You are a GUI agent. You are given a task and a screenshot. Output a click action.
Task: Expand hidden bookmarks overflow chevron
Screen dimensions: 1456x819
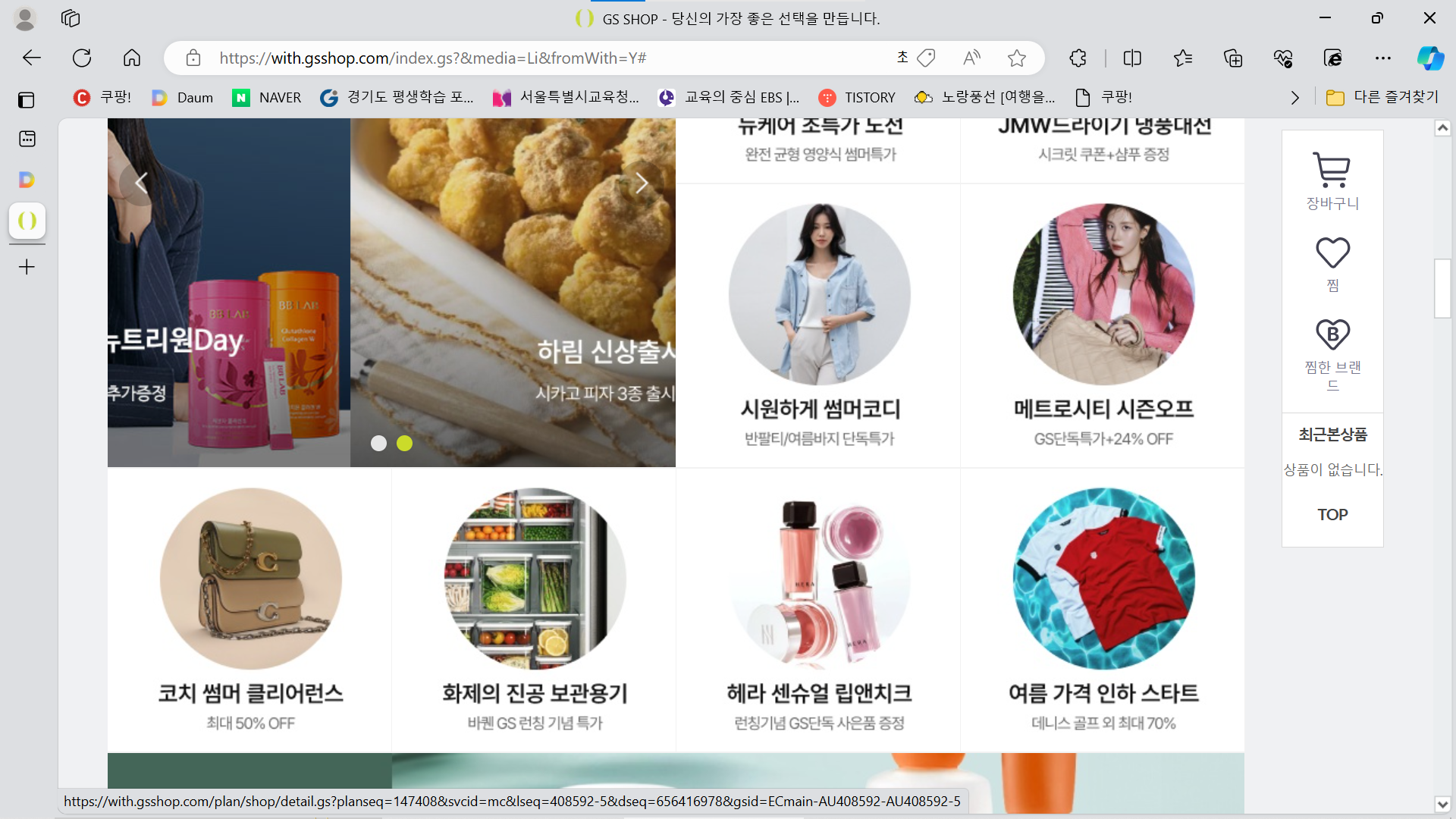click(1294, 97)
